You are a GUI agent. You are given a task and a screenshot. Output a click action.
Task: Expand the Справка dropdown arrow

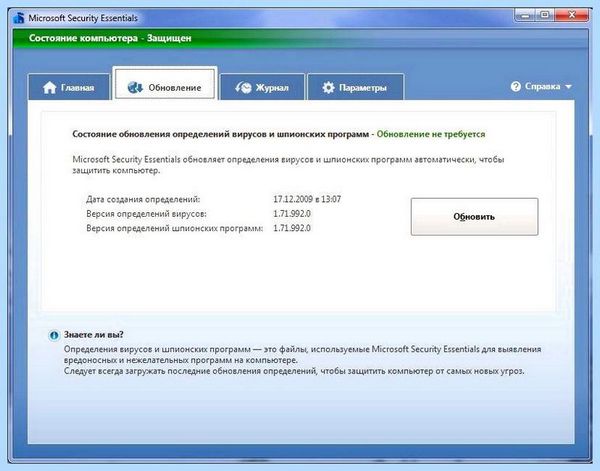[x=569, y=87]
